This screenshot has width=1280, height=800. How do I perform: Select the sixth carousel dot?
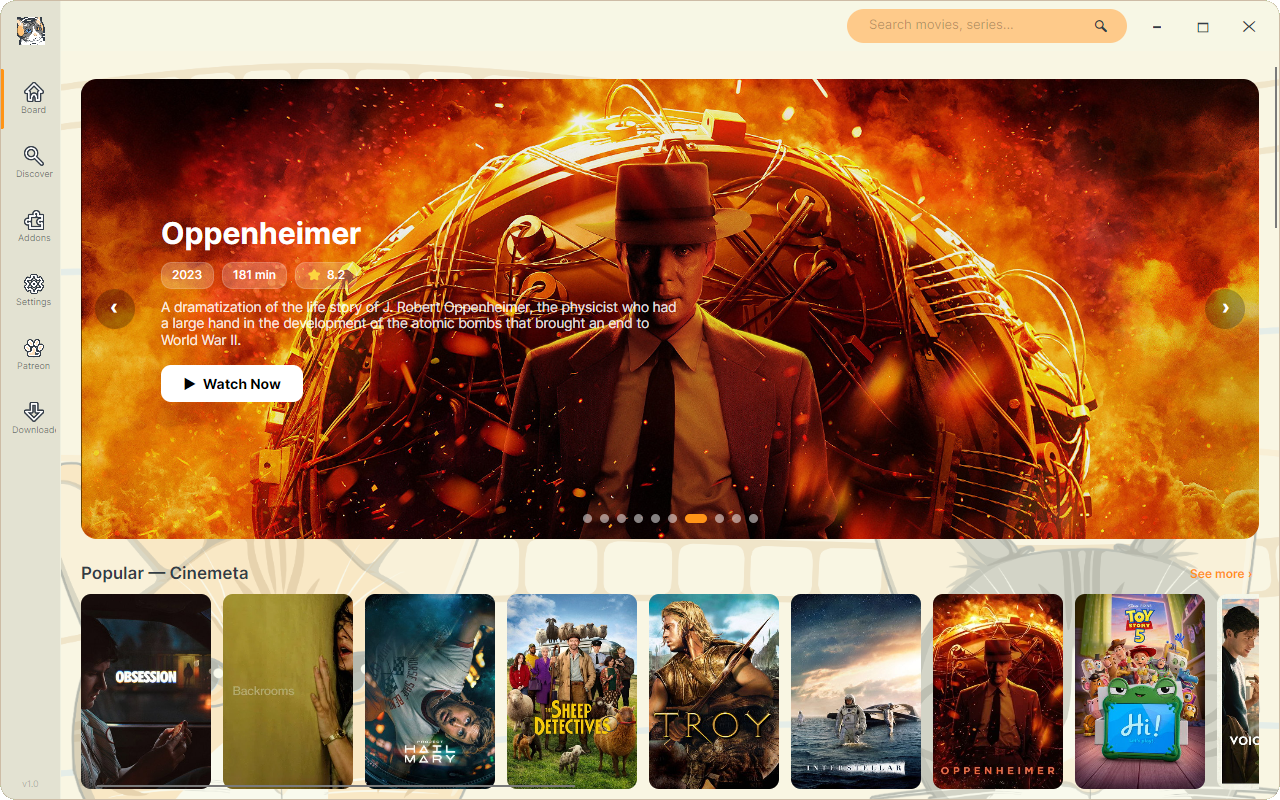tap(672, 519)
